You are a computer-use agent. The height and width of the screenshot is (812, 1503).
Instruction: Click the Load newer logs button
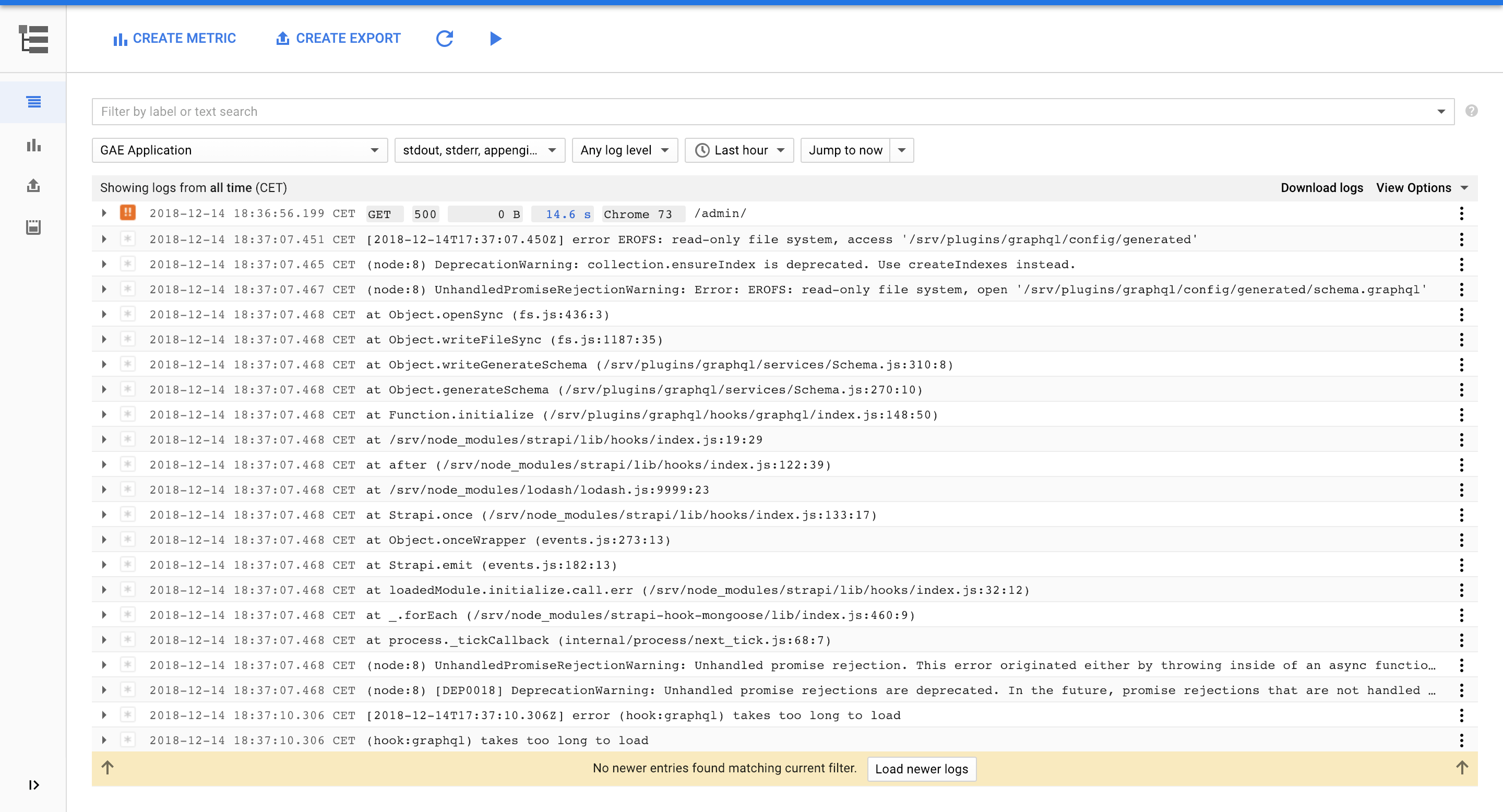(921, 769)
